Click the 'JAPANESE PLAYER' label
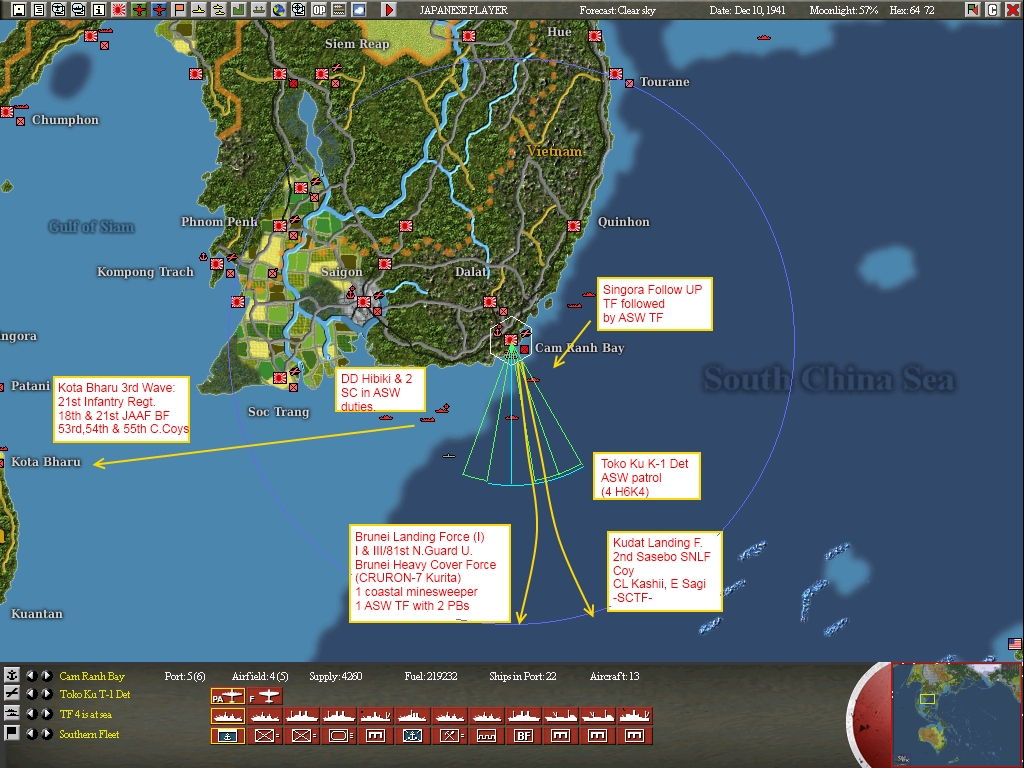 [x=463, y=10]
